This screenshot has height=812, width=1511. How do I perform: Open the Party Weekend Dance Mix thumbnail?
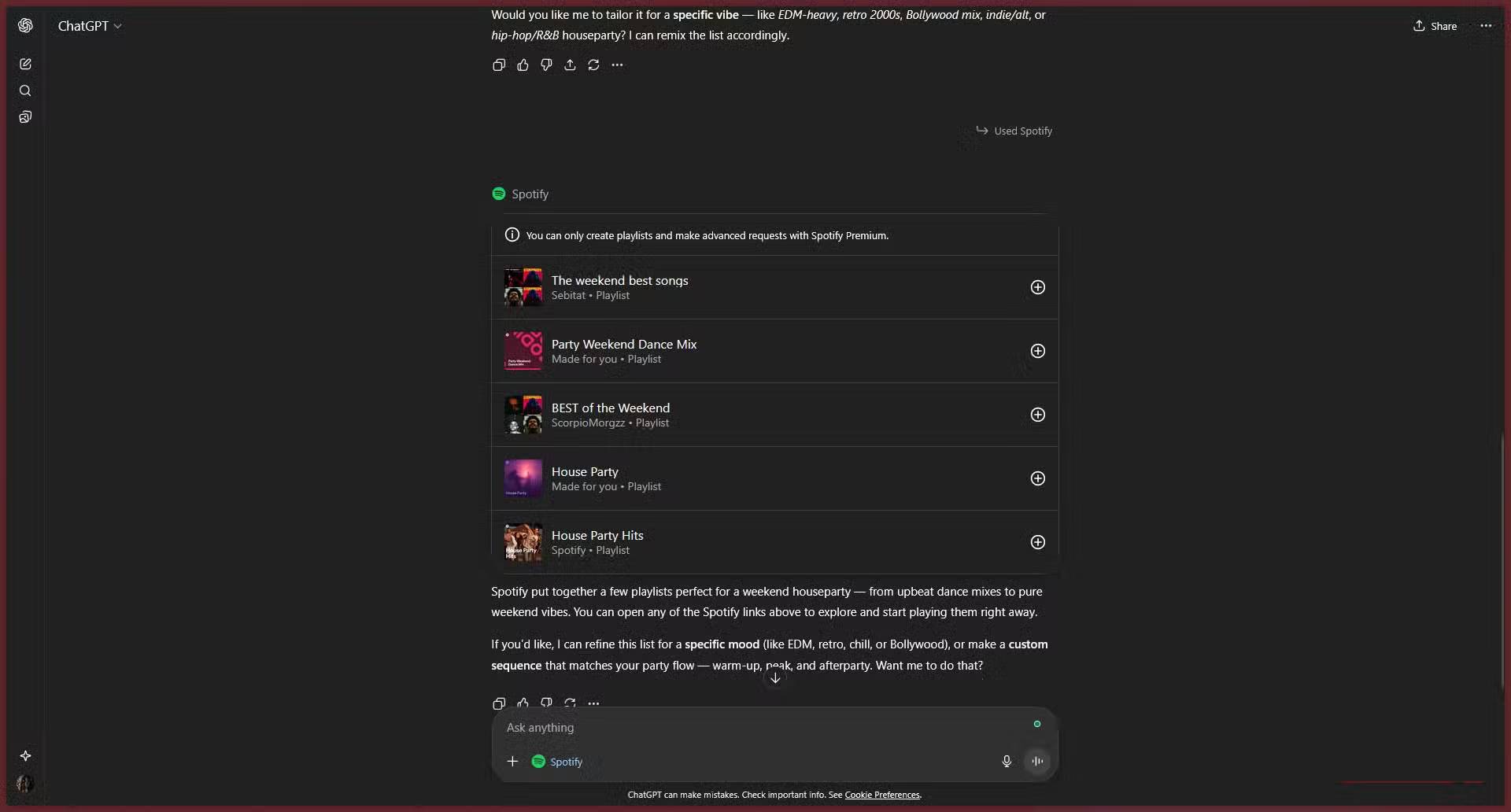click(523, 351)
